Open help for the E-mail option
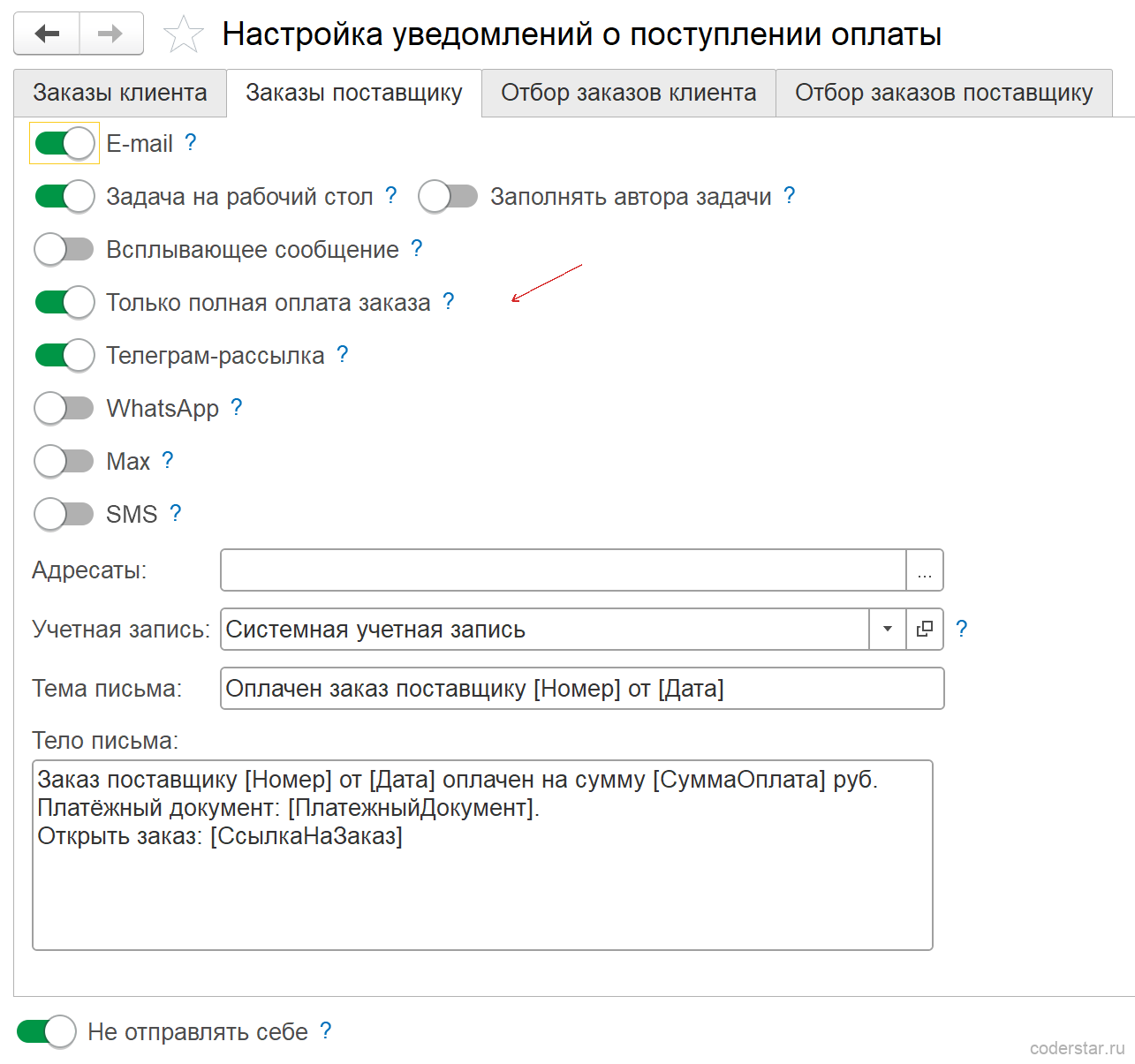This screenshot has width=1135, height=1064. 191,143
